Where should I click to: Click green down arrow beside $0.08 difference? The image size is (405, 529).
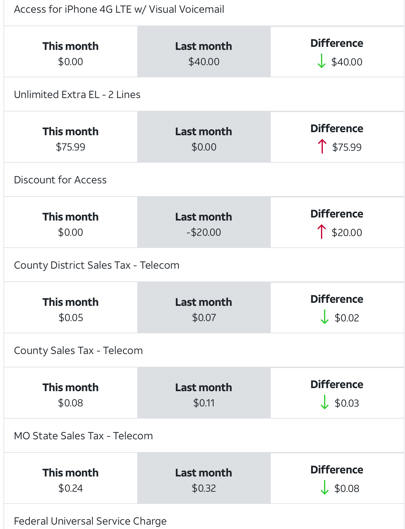[324, 488]
